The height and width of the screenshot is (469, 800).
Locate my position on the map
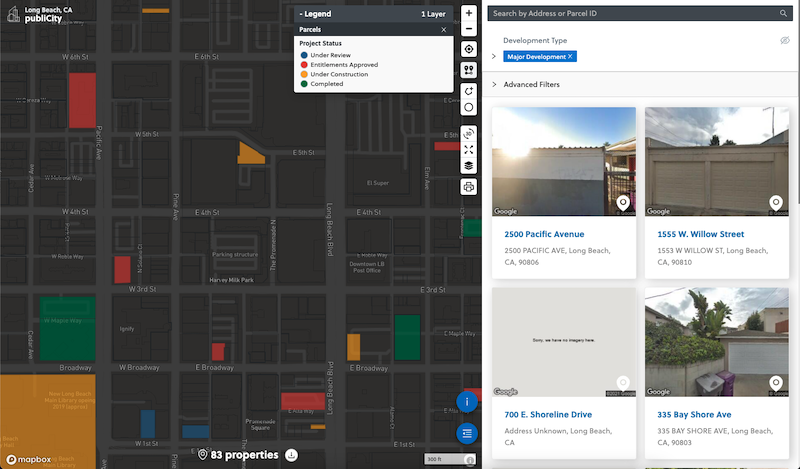point(468,49)
